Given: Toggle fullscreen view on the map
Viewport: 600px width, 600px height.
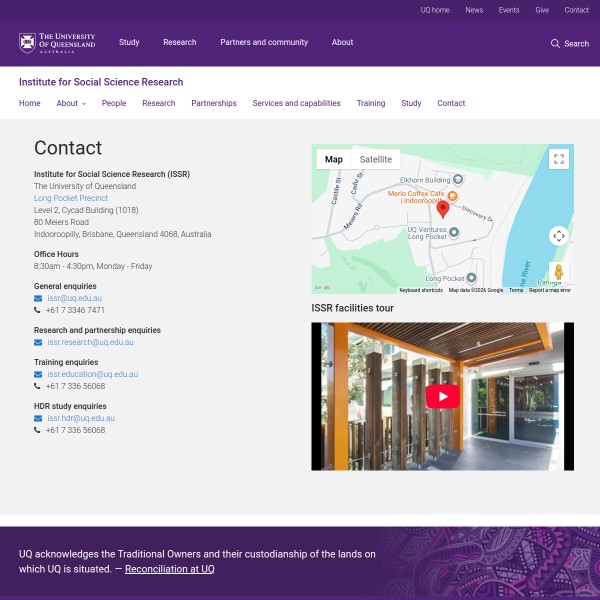Looking at the screenshot, I should (x=558, y=159).
